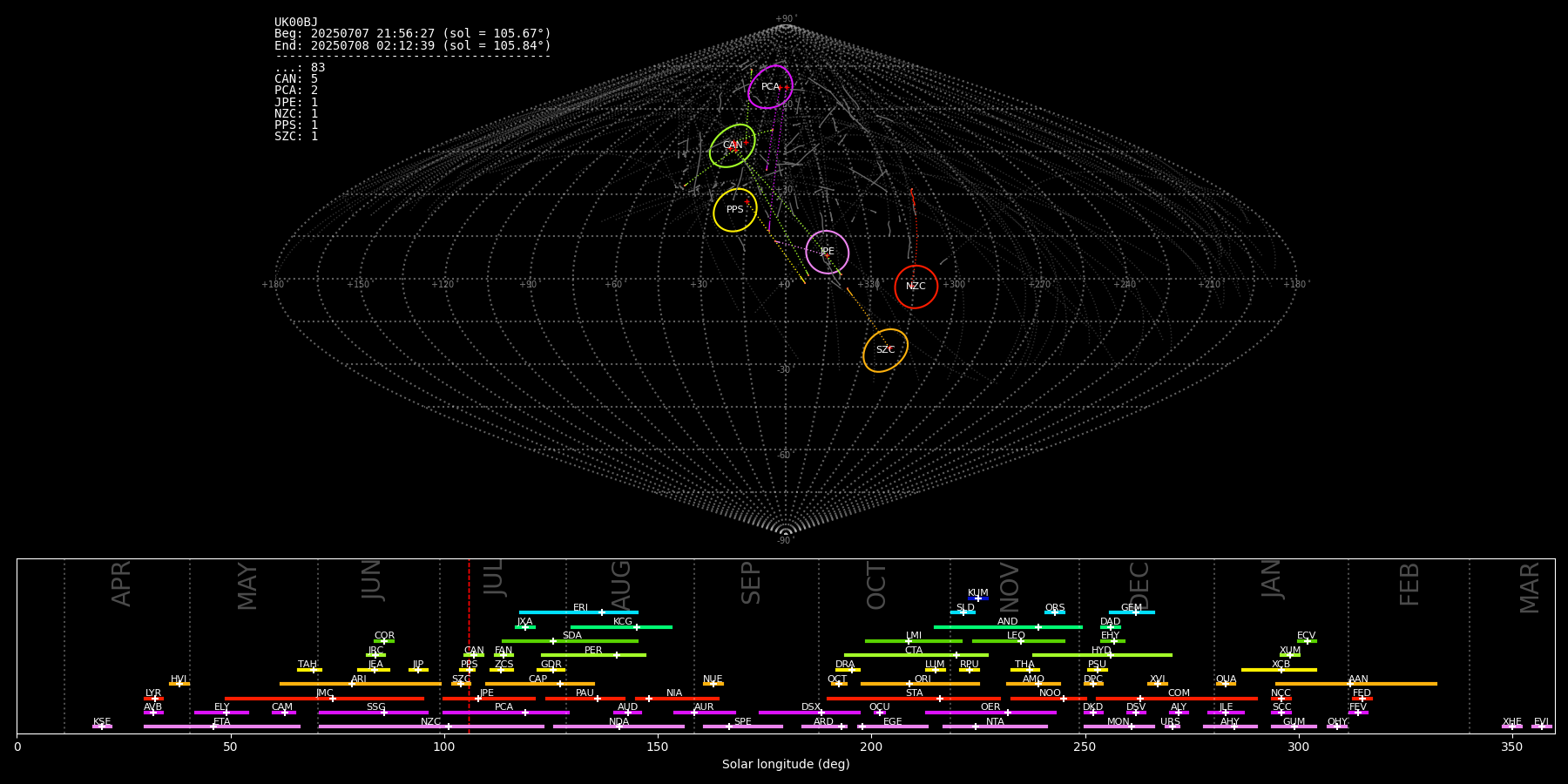Click the GEM shower bar in timeline
This screenshot has width=1568, height=784.
(1132, 612)
